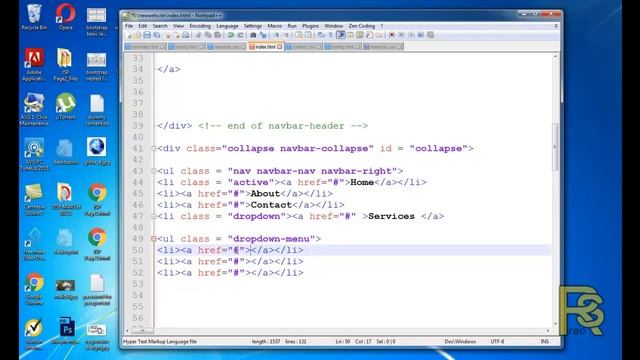This screenshot has width=640, height=360.
Task: Click the vertical scrollbar down arrow
Action: (555, 324)
